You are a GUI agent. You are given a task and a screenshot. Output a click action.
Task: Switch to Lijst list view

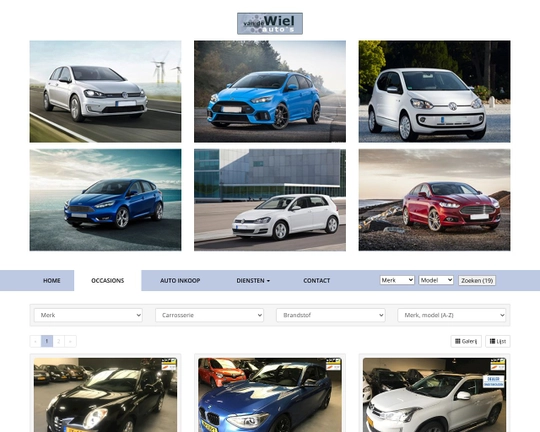(x=498, y=341)
